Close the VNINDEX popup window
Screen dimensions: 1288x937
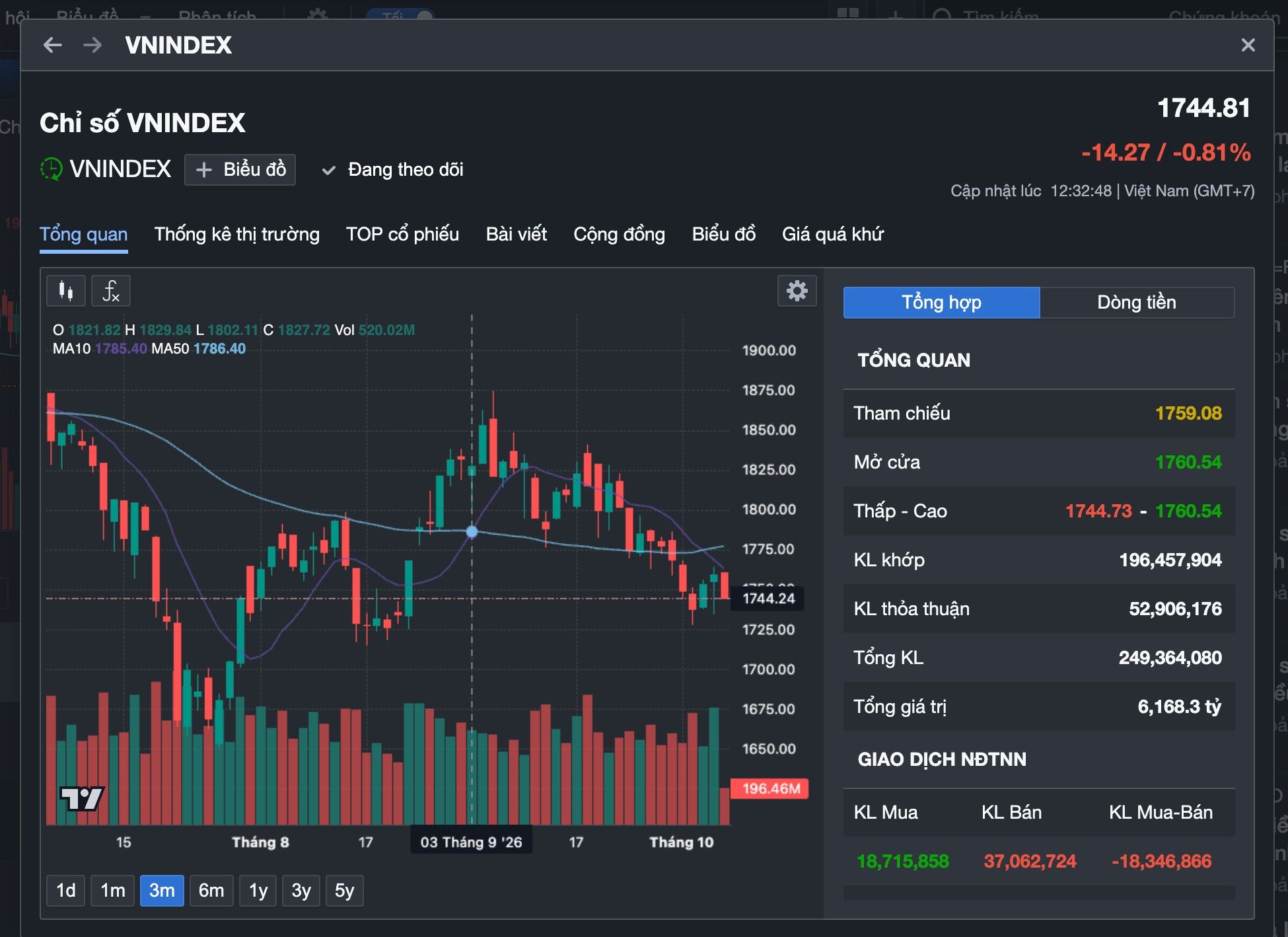(1248, 45)
